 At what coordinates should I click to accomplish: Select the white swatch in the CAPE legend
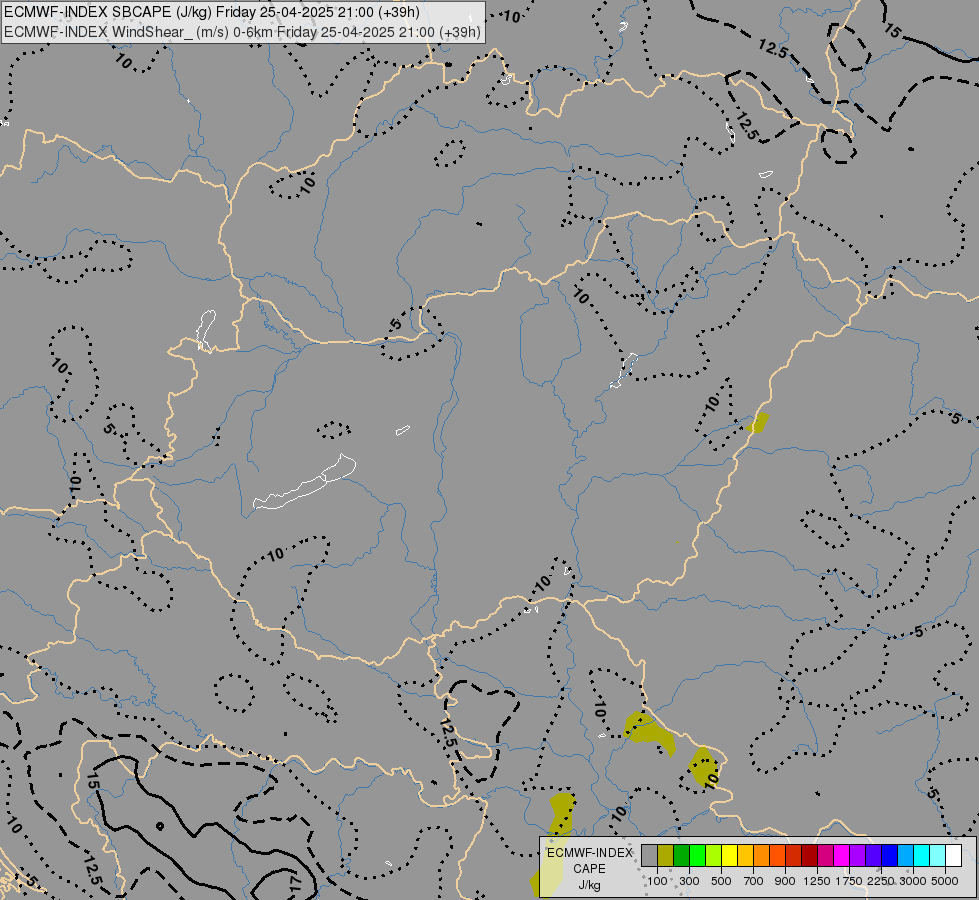pyautogui.click(x=955, y=855)
